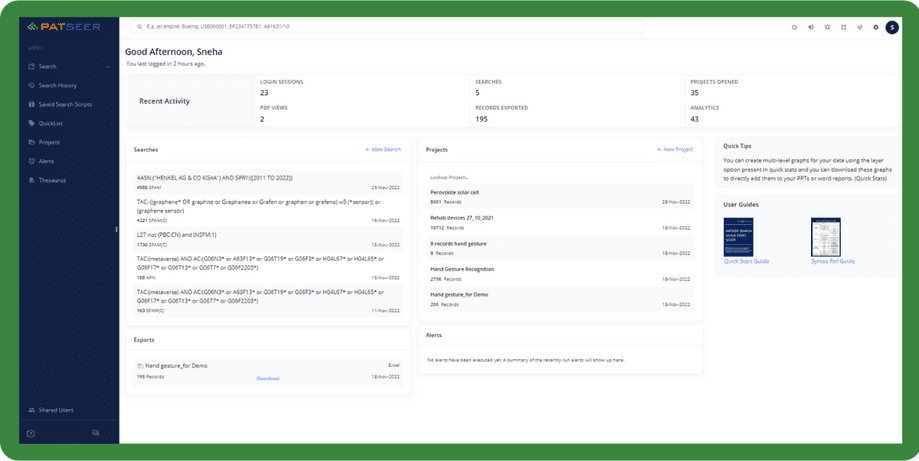
Task: Open the four-squares grid icon
Action: pyautogui.click(x=843, y=27)
